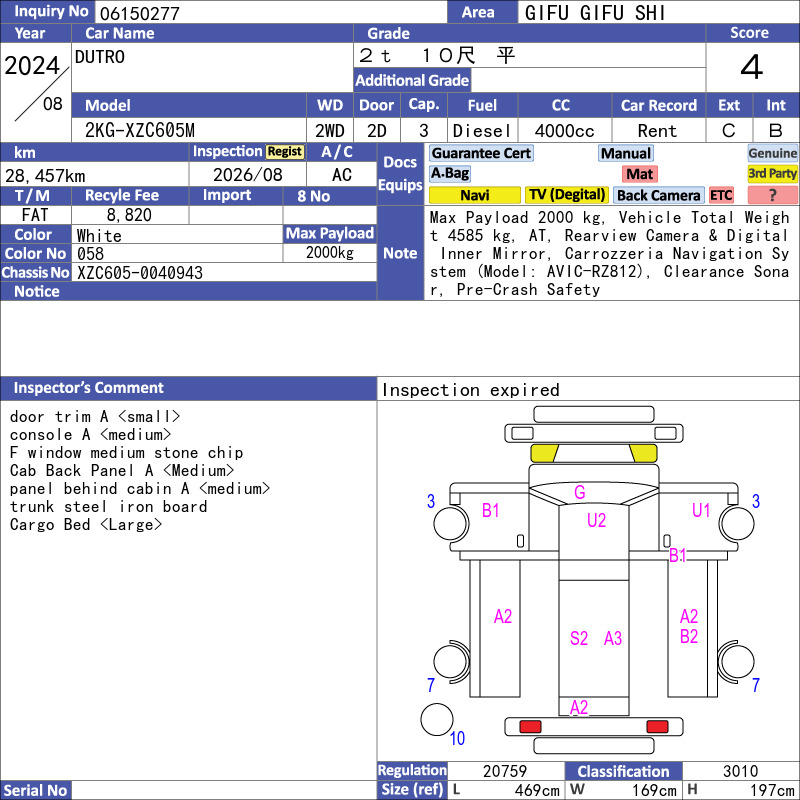Click the Navi equipment badge
This screenshot has width=800, height=800.
(x=474, y=195)
